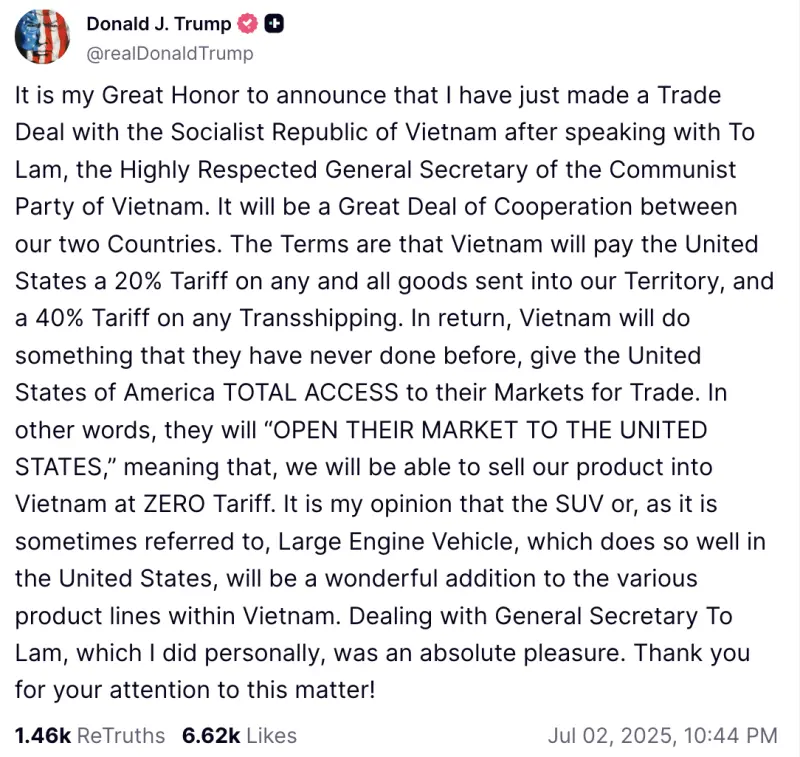The width and height of the screenshot is (800, 757).
Task: Open the flag-painted profile avatar
Action: click(x=42, y=37)
